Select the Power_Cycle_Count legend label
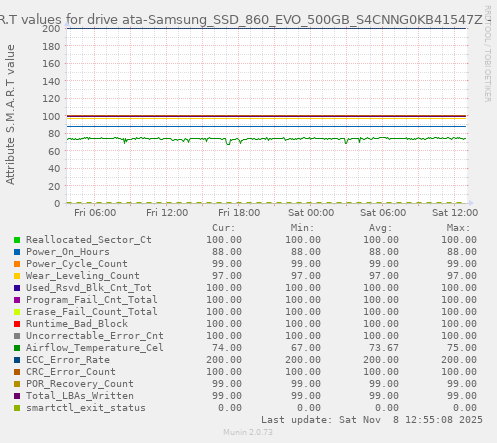497x443 pixels. [77, 264]
